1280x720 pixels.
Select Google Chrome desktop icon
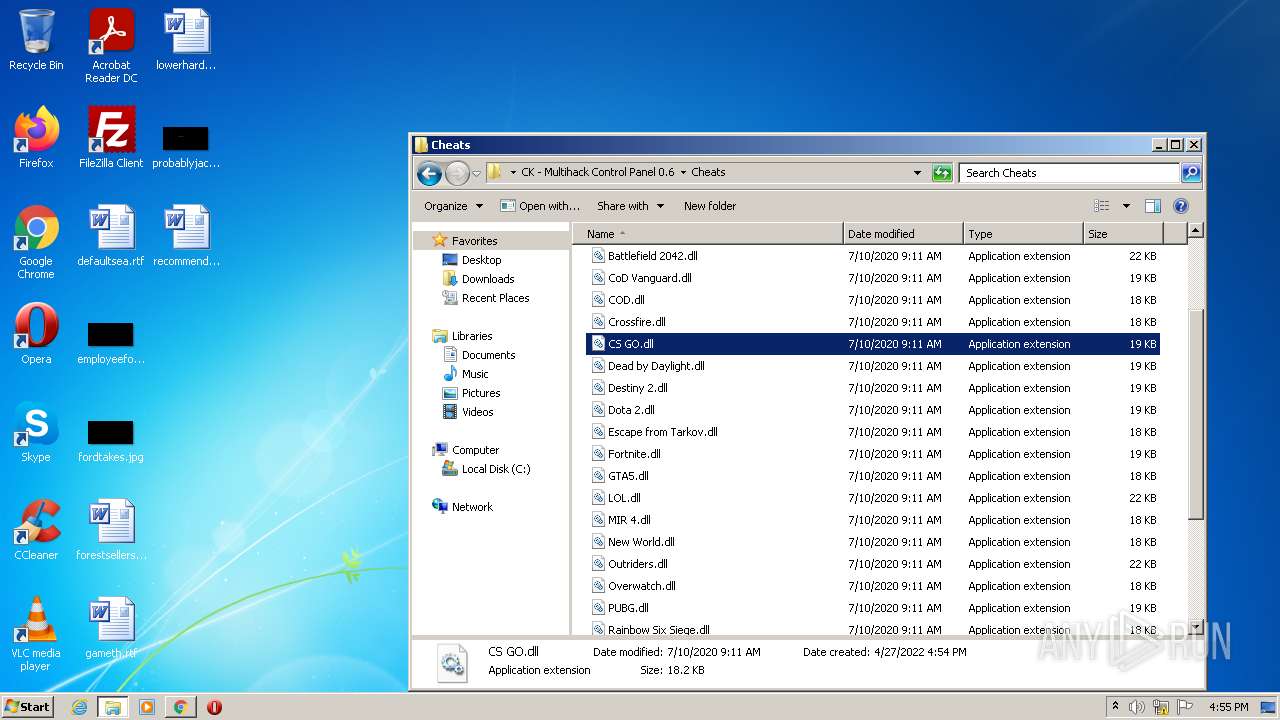point(36,243)
